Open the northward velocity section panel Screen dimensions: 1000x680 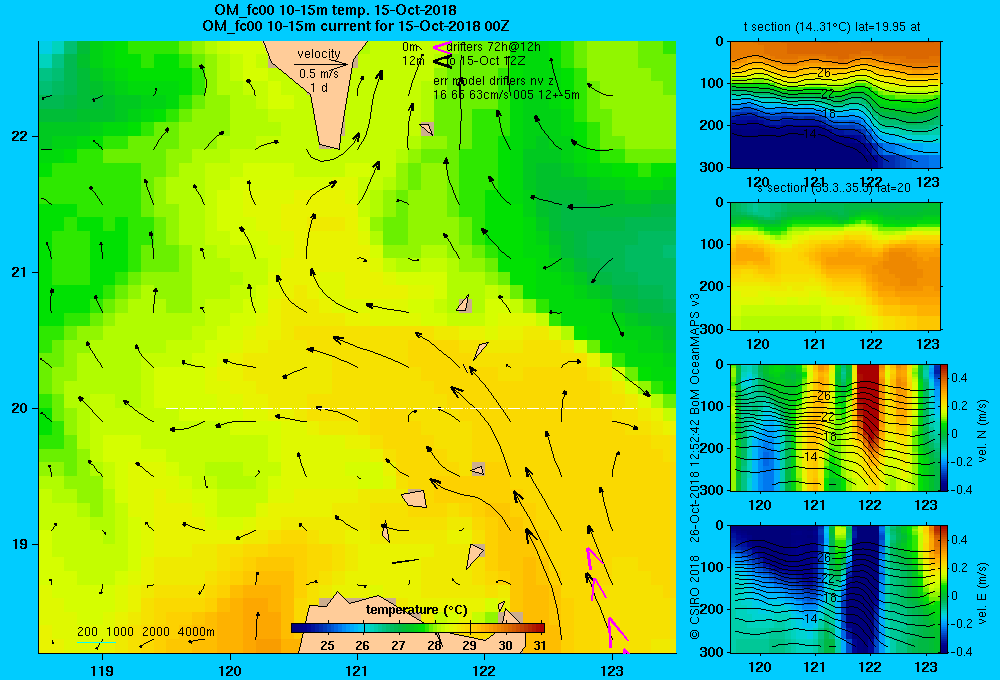point(835,427)
